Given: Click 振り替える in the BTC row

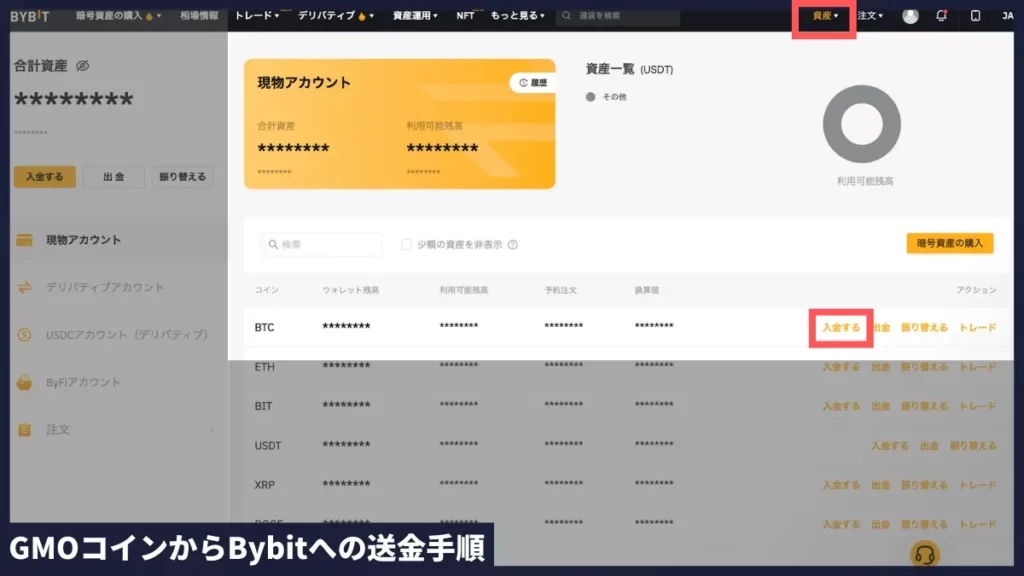Looking at the screenshot, I should [924, 328].
